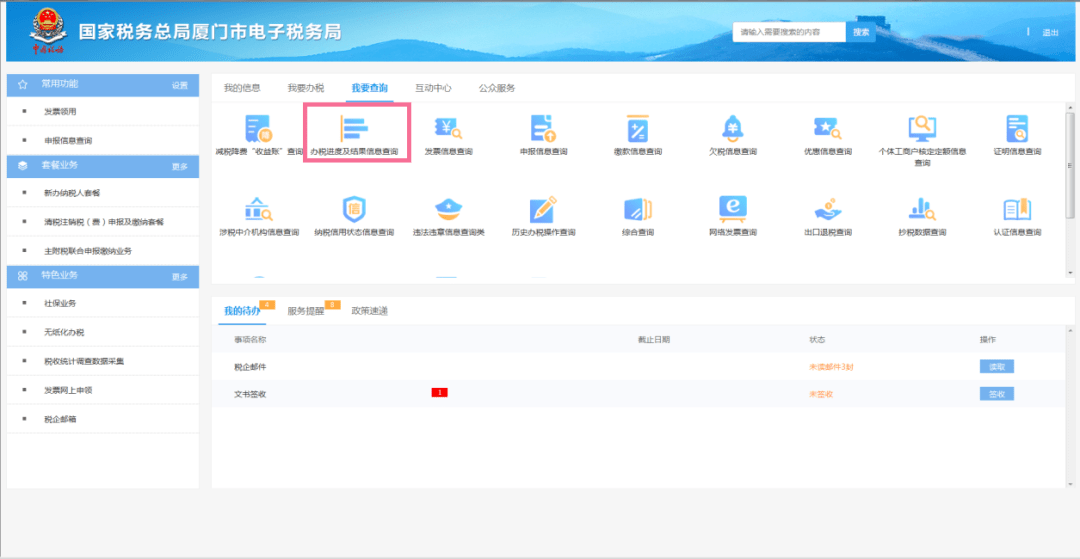Open the 出口退税查询 icon
The image size is (1080, 559).
coord(827,210)
